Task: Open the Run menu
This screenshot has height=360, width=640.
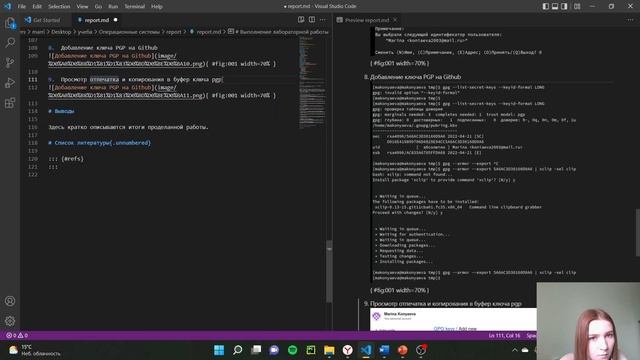Action: 113,7
